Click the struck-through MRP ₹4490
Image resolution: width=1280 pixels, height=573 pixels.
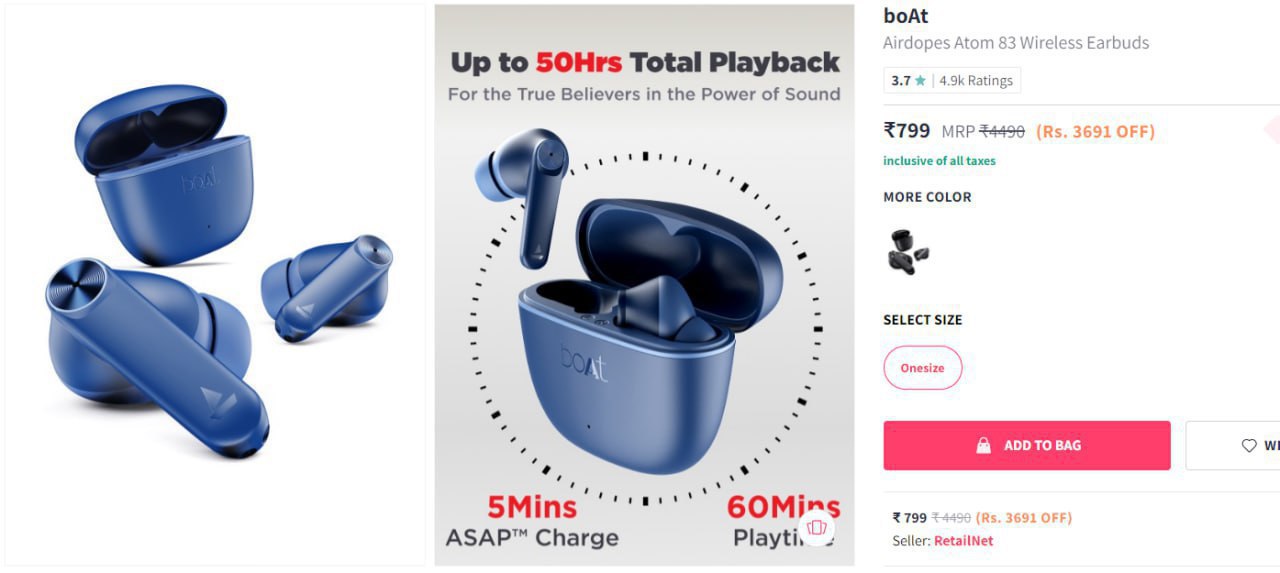[x=1001, y=131]
